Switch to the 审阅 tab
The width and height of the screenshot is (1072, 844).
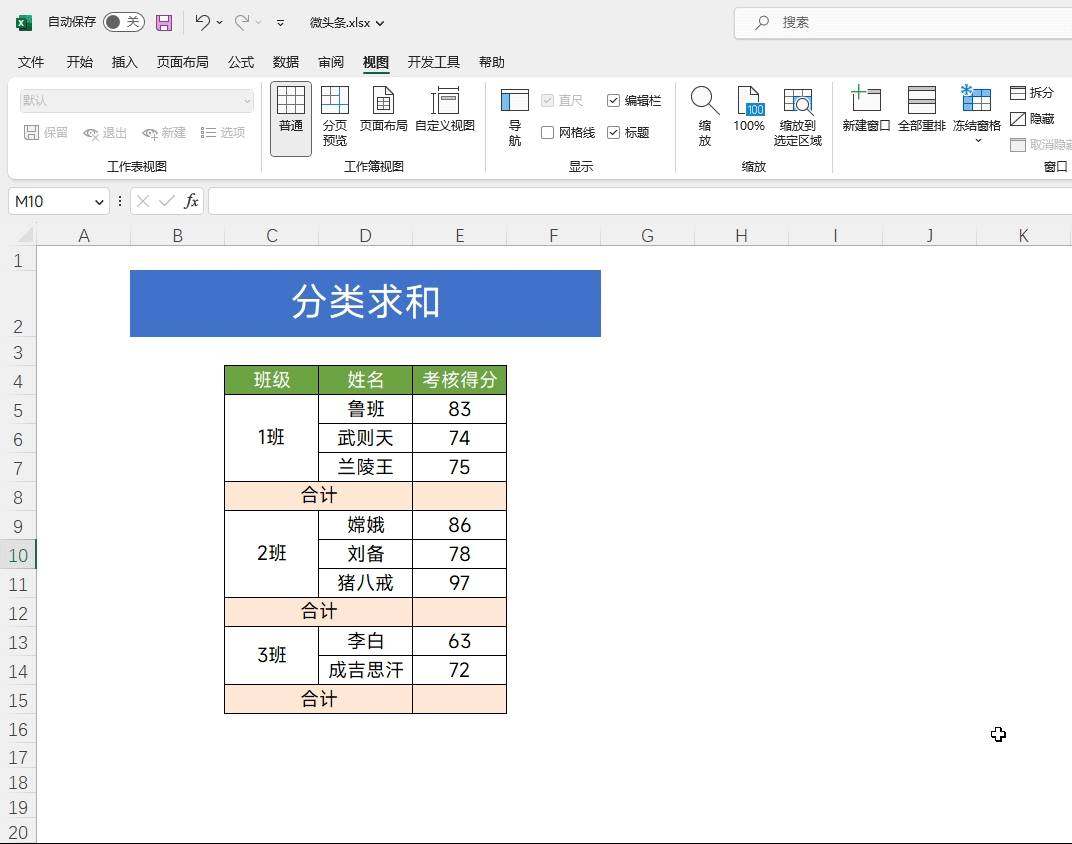[331, 62]
